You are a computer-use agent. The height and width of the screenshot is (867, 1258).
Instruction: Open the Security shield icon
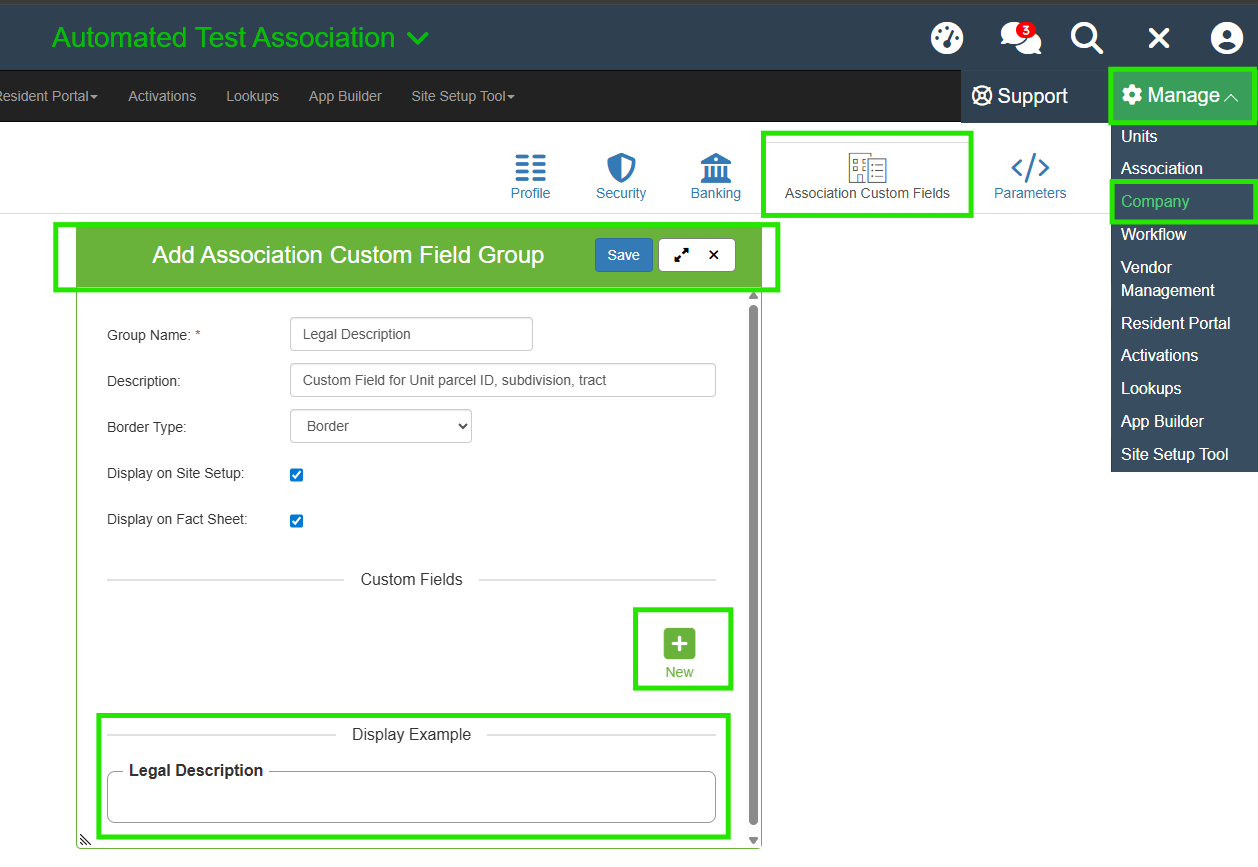click(x=621, y=176)
